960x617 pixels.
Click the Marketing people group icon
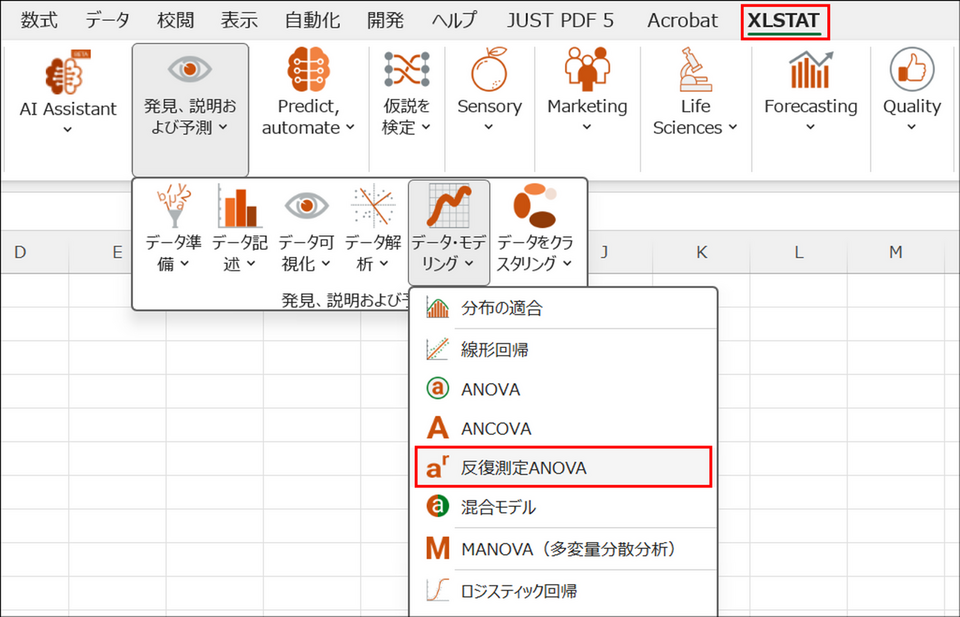coord(587,70)
